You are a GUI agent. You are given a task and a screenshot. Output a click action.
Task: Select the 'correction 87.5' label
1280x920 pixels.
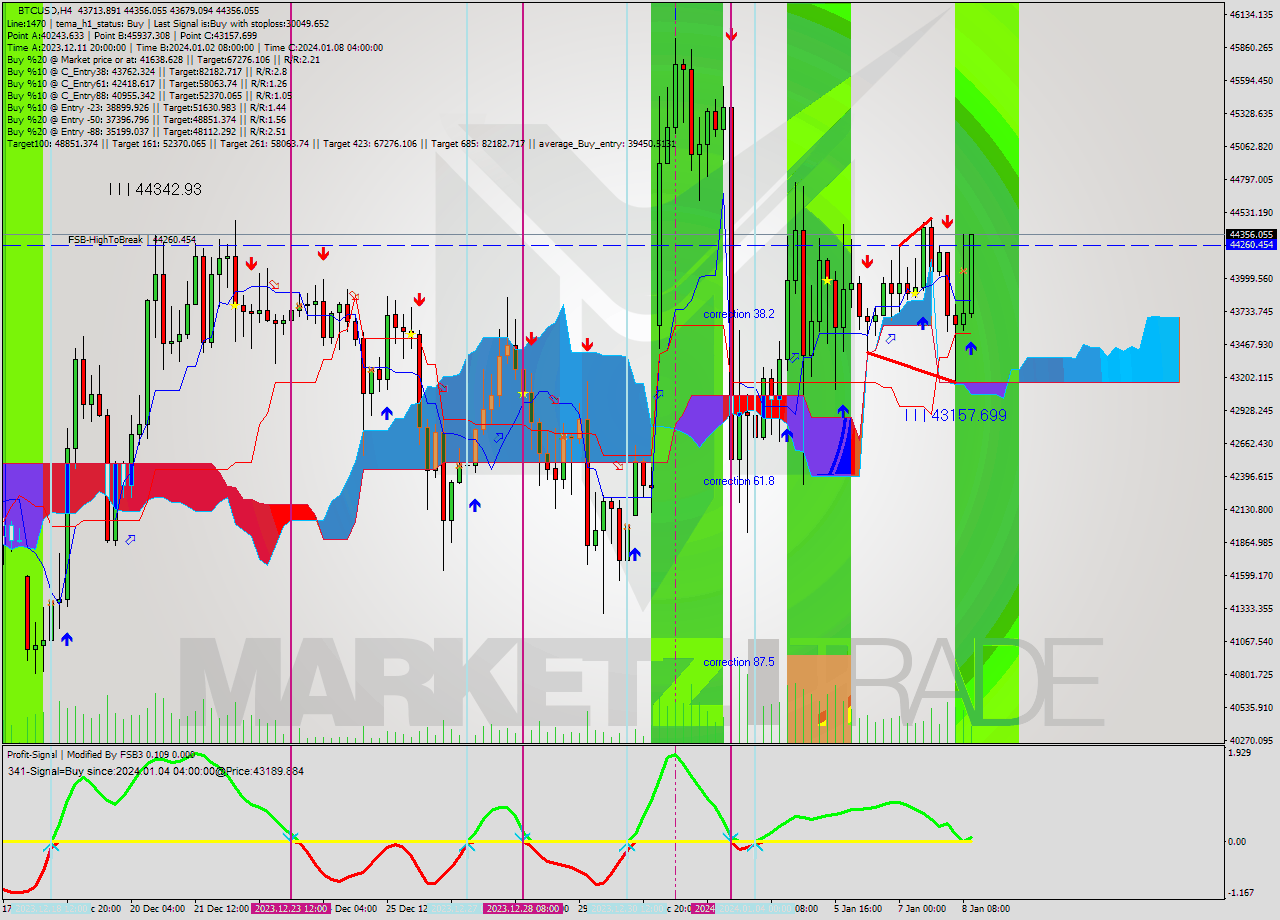pos(739,662)
